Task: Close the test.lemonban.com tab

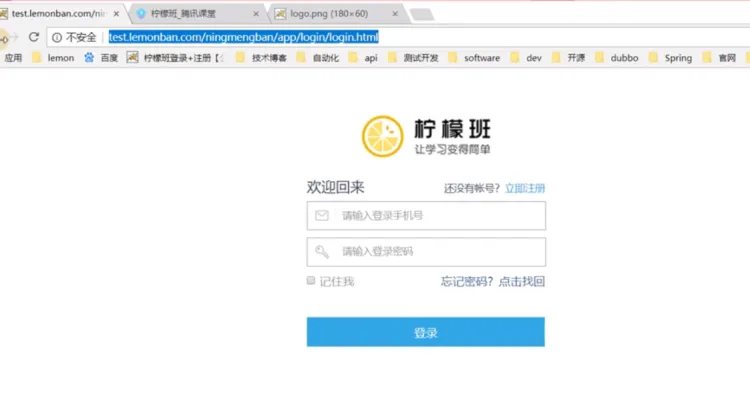Action: pyautogui.click(x=116, y=14)
